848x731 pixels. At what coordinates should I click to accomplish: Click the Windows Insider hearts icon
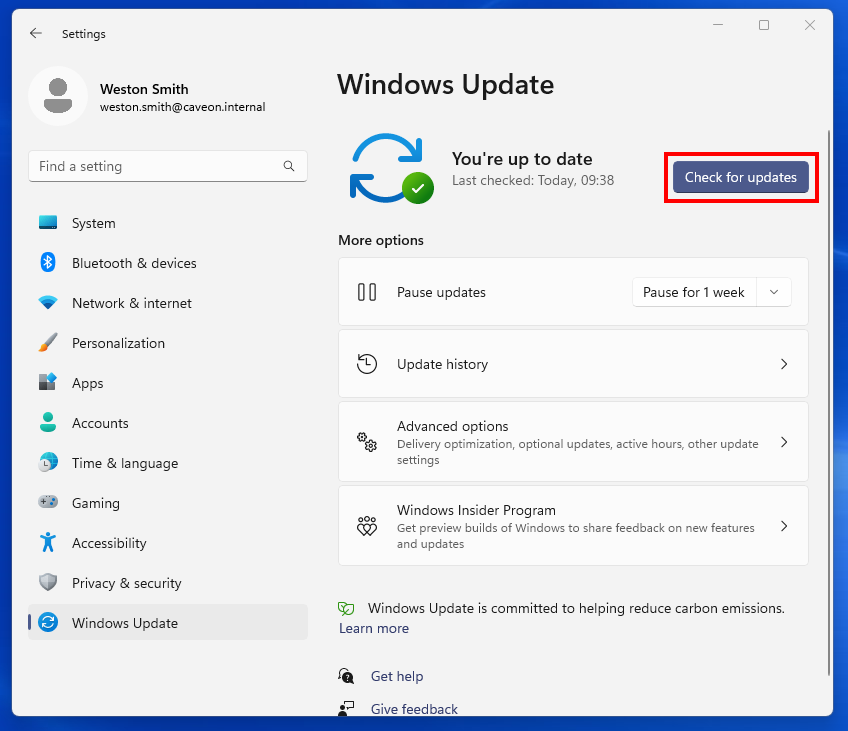pos(367,526)
